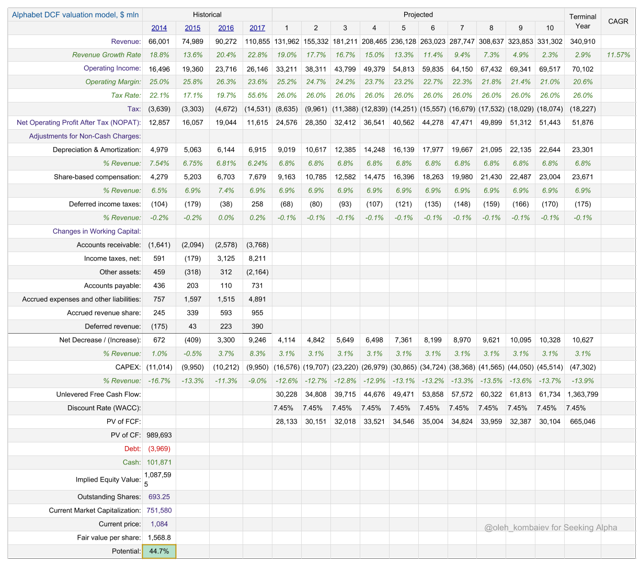
Task: Select the highlighted Potential 44.7% cell
Action: [159, 551]
